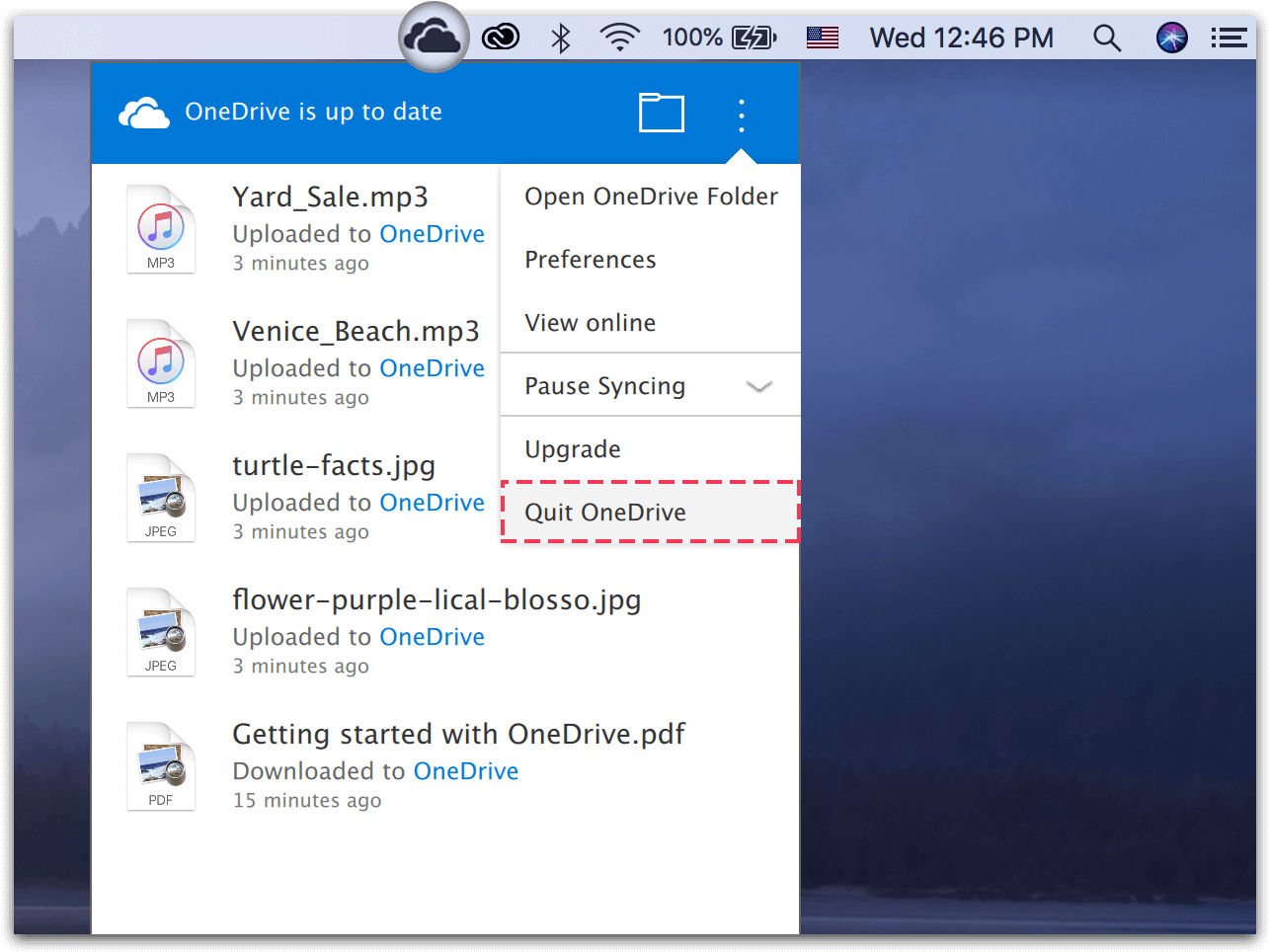The height and width of the screenshot is (952, 1269).
Task: Click Getting started with OneDrive.pdf name
Action: (x=459, y=735)
